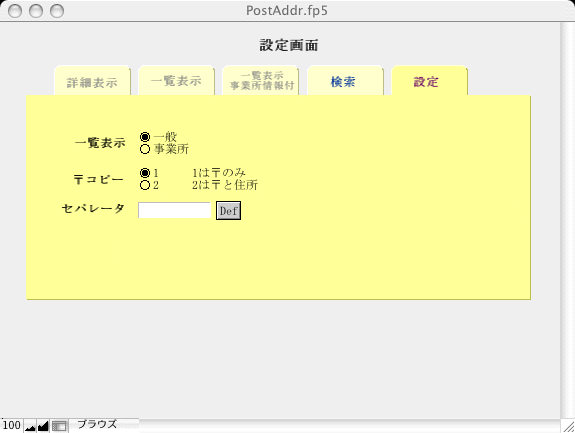
Task: Click the window resize grip corner
Action: point(568,426)
